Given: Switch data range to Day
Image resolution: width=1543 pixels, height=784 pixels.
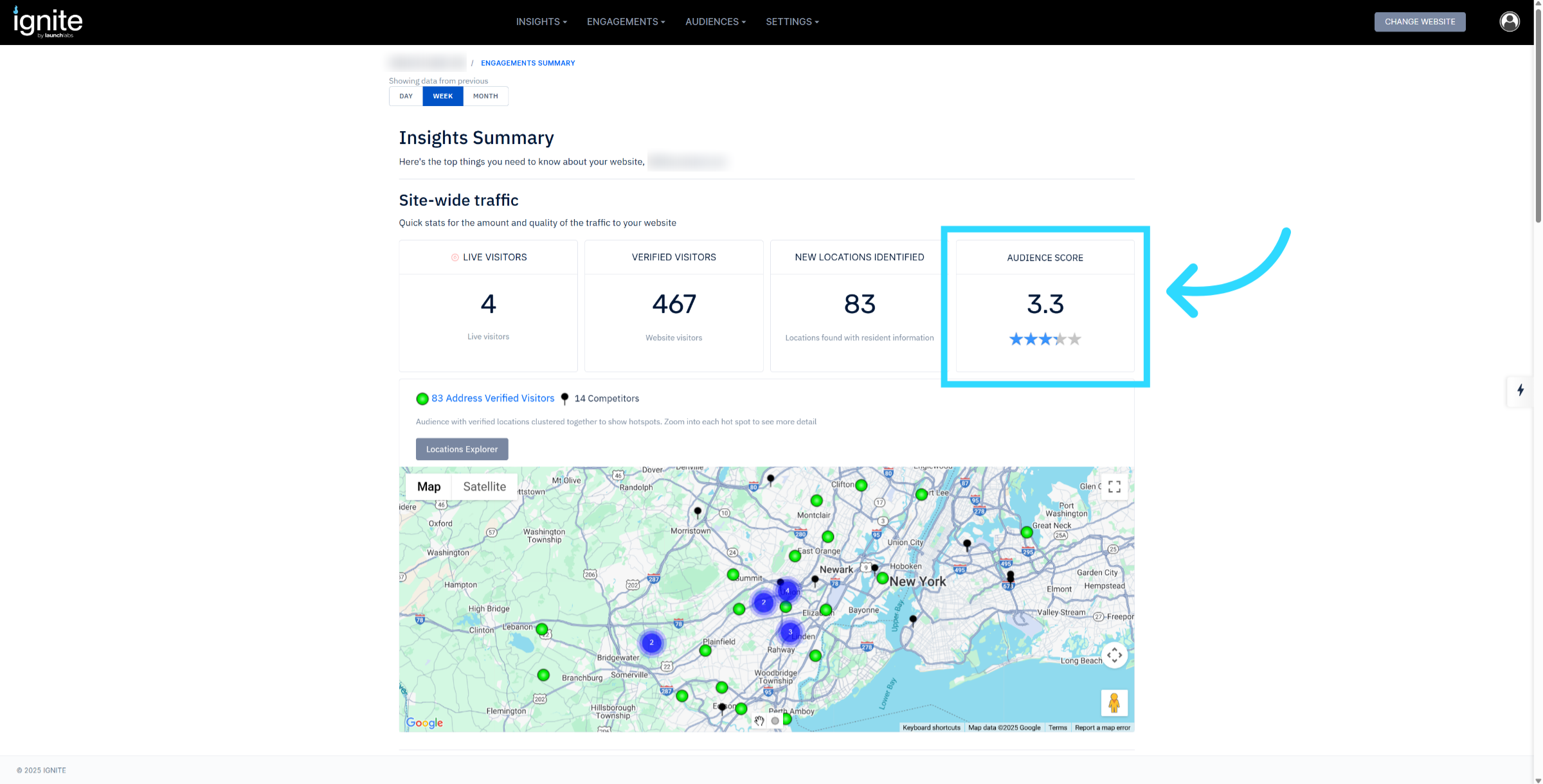Looking at the screenshot, I should coord(406,96).
